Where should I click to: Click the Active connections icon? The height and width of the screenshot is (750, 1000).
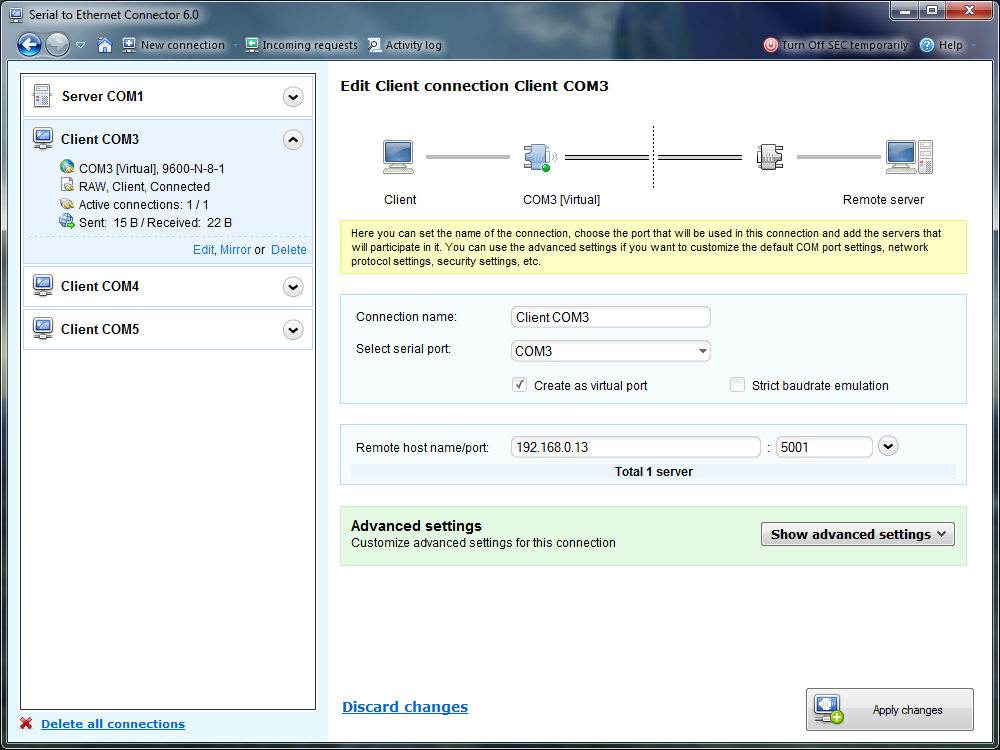tap(67, 204)
